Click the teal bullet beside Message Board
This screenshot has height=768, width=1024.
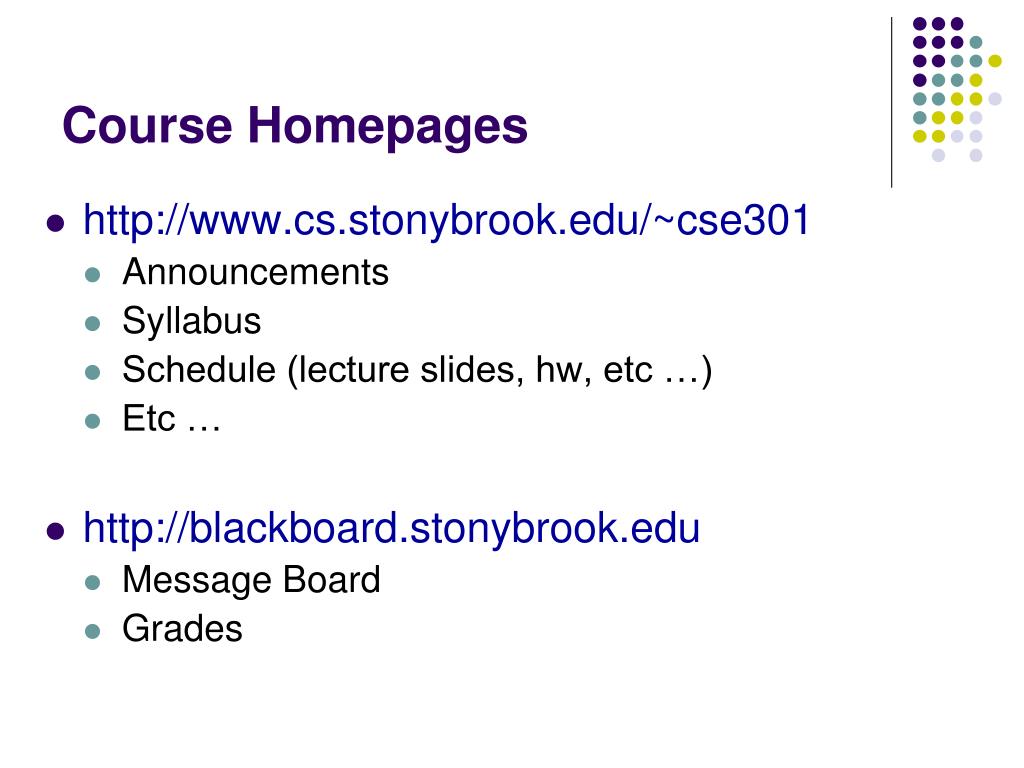(x=93, y=582)
